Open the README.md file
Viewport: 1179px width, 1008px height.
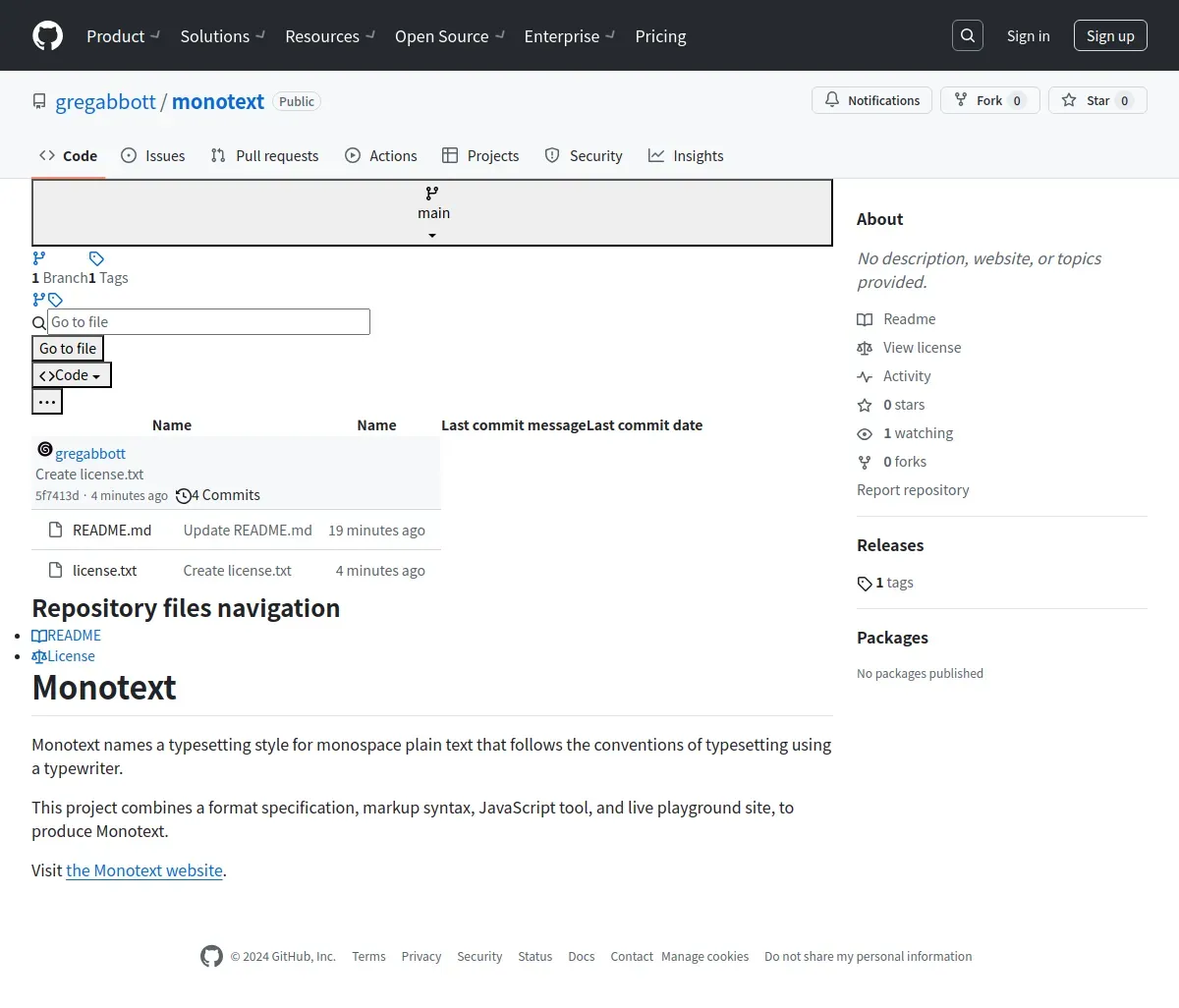pos(112,531)
